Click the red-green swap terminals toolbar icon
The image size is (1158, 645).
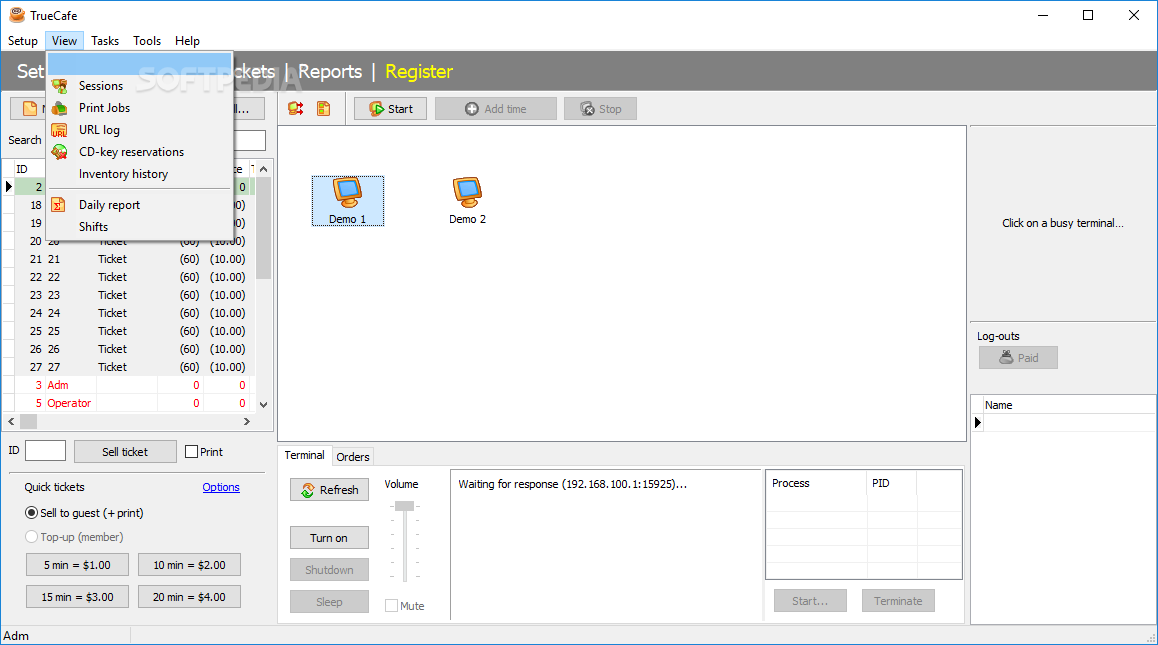point(296,109)
